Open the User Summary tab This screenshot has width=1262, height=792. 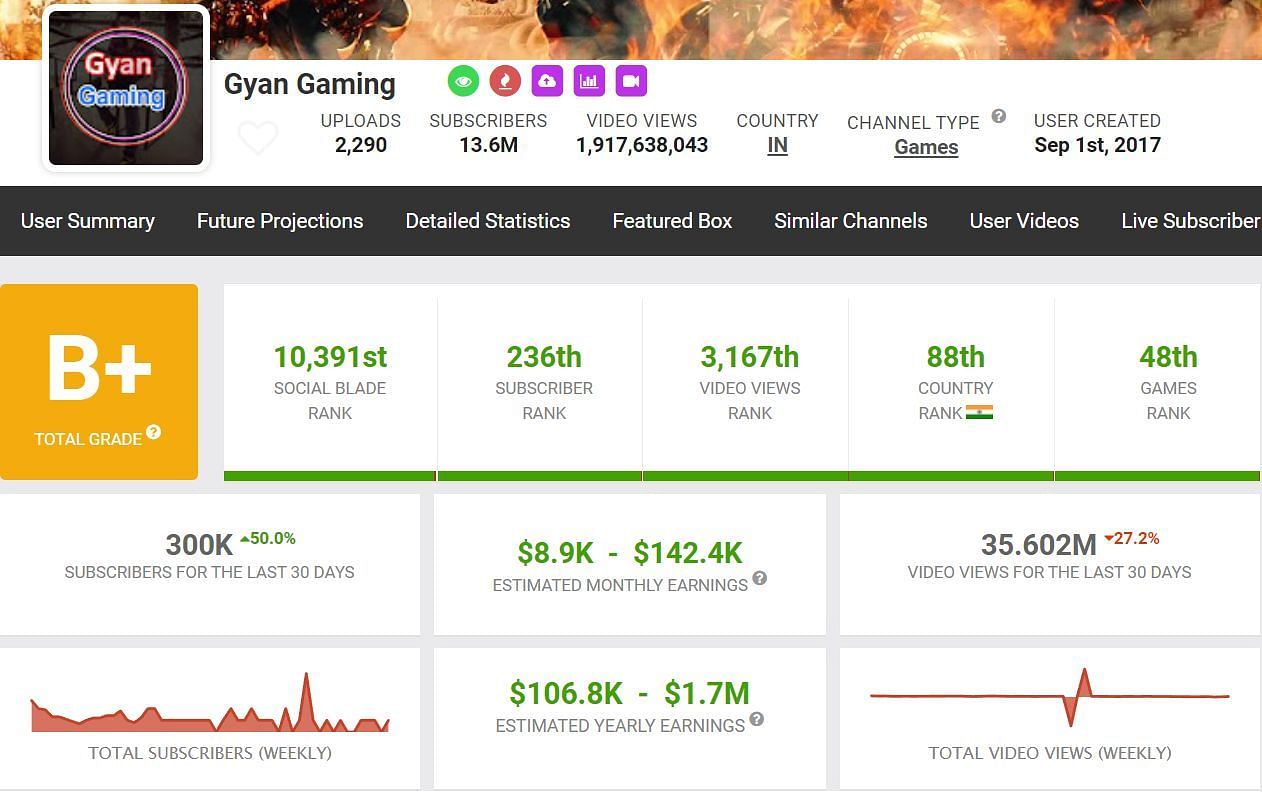point(88,221)
